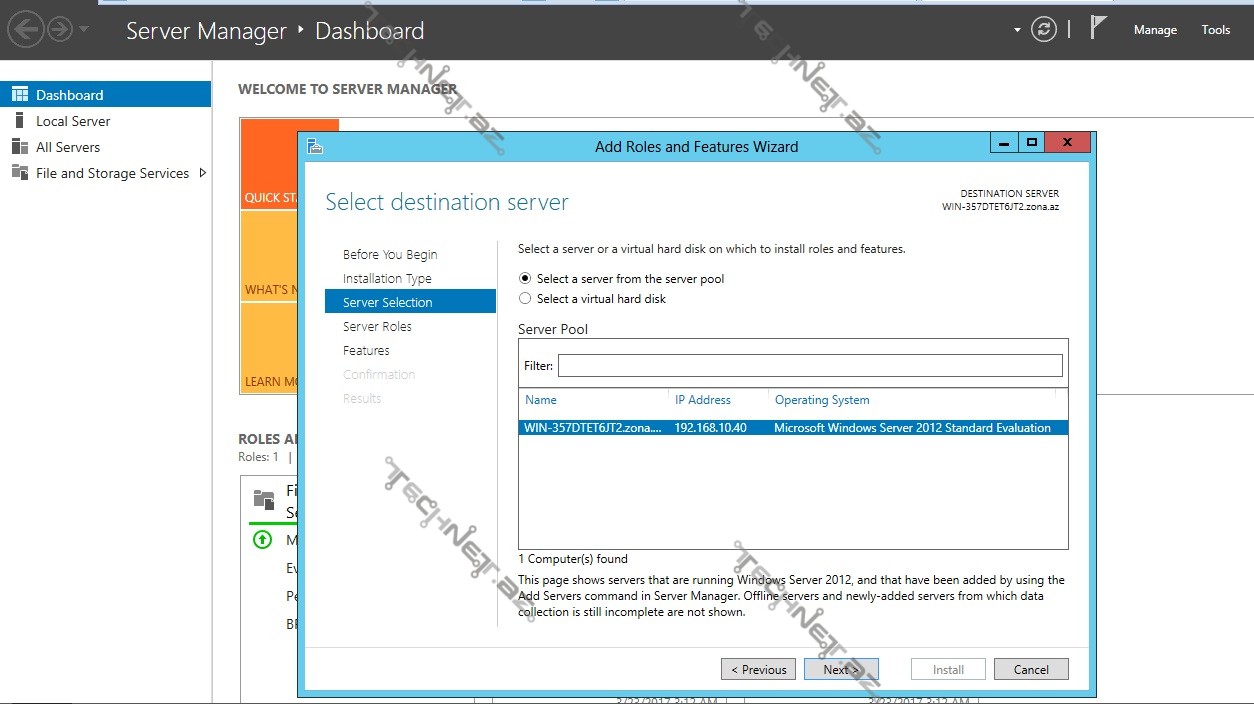
Task: Select a server from the server pool
Action: 525,279
